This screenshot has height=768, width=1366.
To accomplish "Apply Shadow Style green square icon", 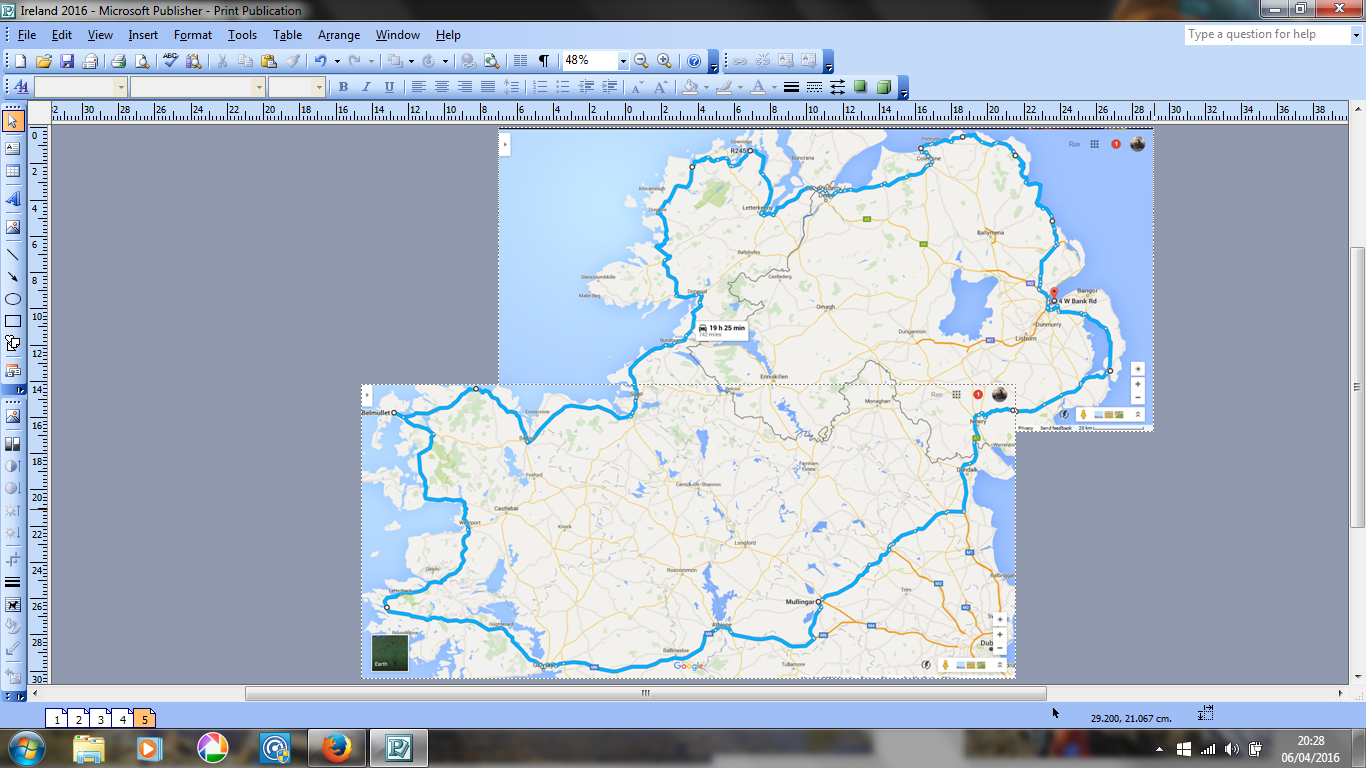I will click(860, 87).
